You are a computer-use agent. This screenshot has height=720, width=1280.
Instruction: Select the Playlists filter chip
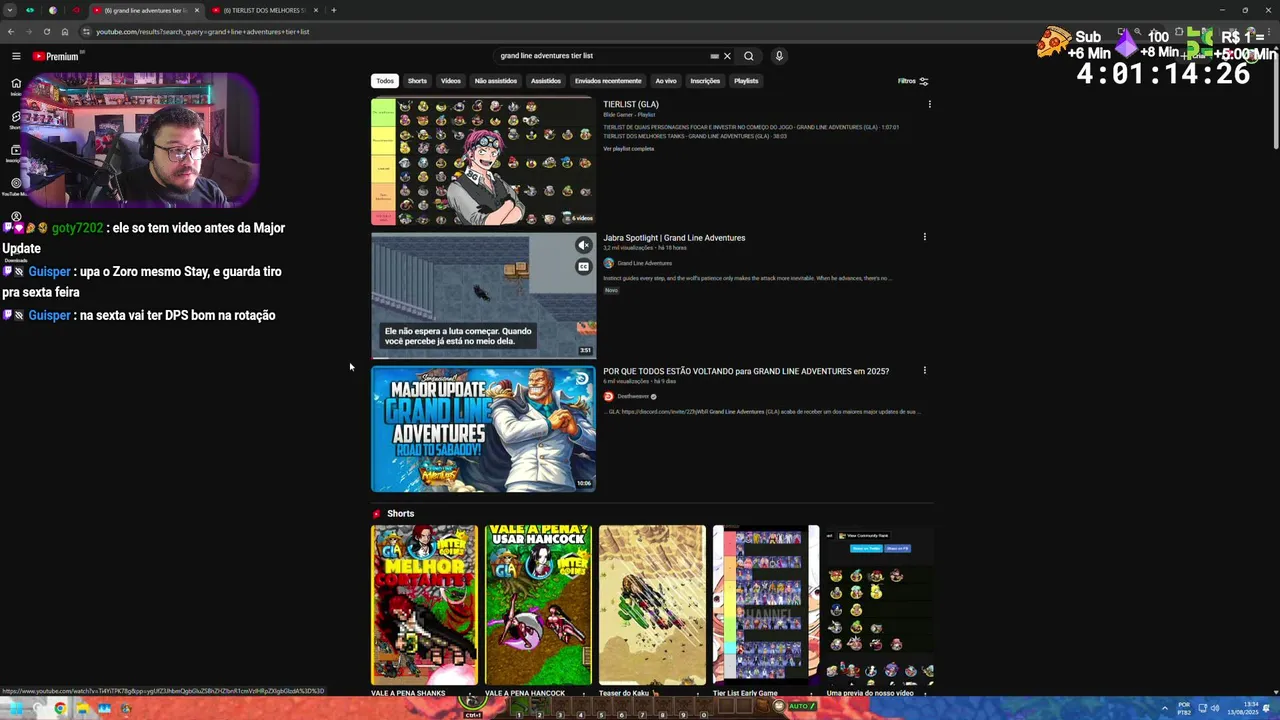point(746,81)
